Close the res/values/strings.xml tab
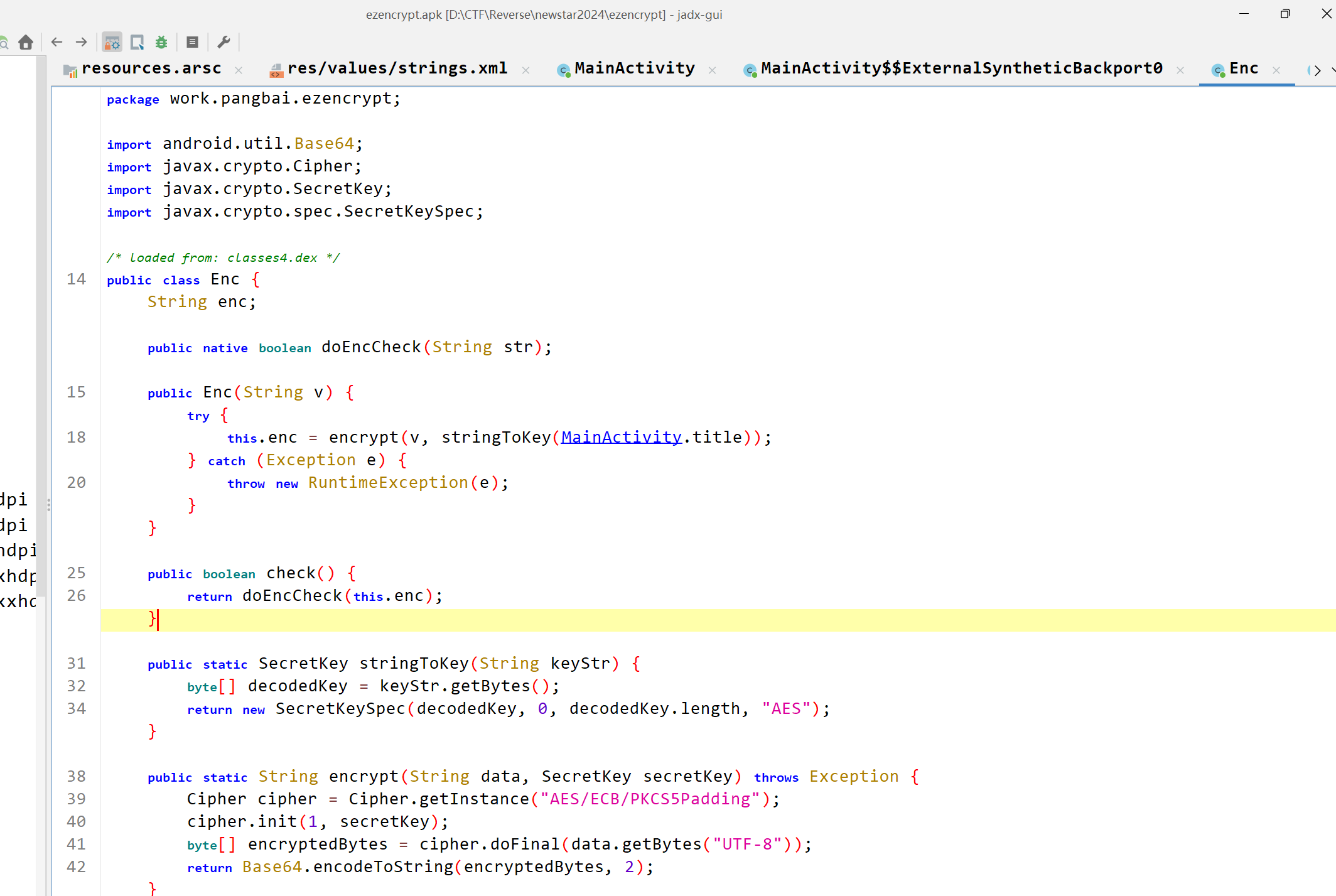The image size is (1336, 896). point(526,70)
